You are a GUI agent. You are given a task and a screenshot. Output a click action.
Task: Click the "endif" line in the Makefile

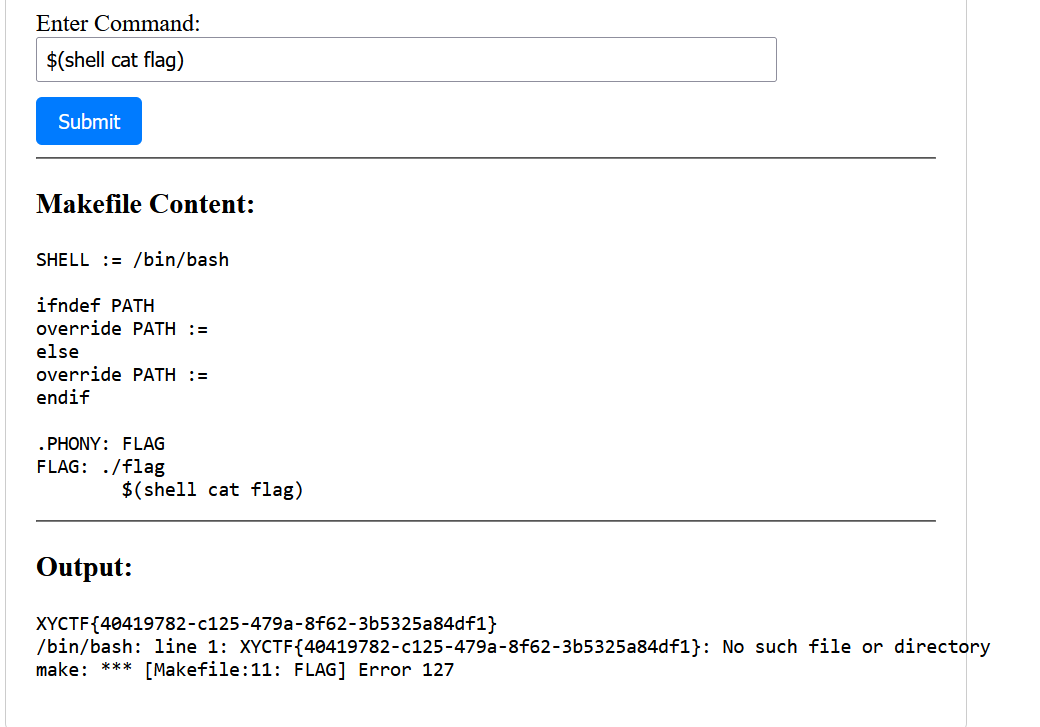62,398
